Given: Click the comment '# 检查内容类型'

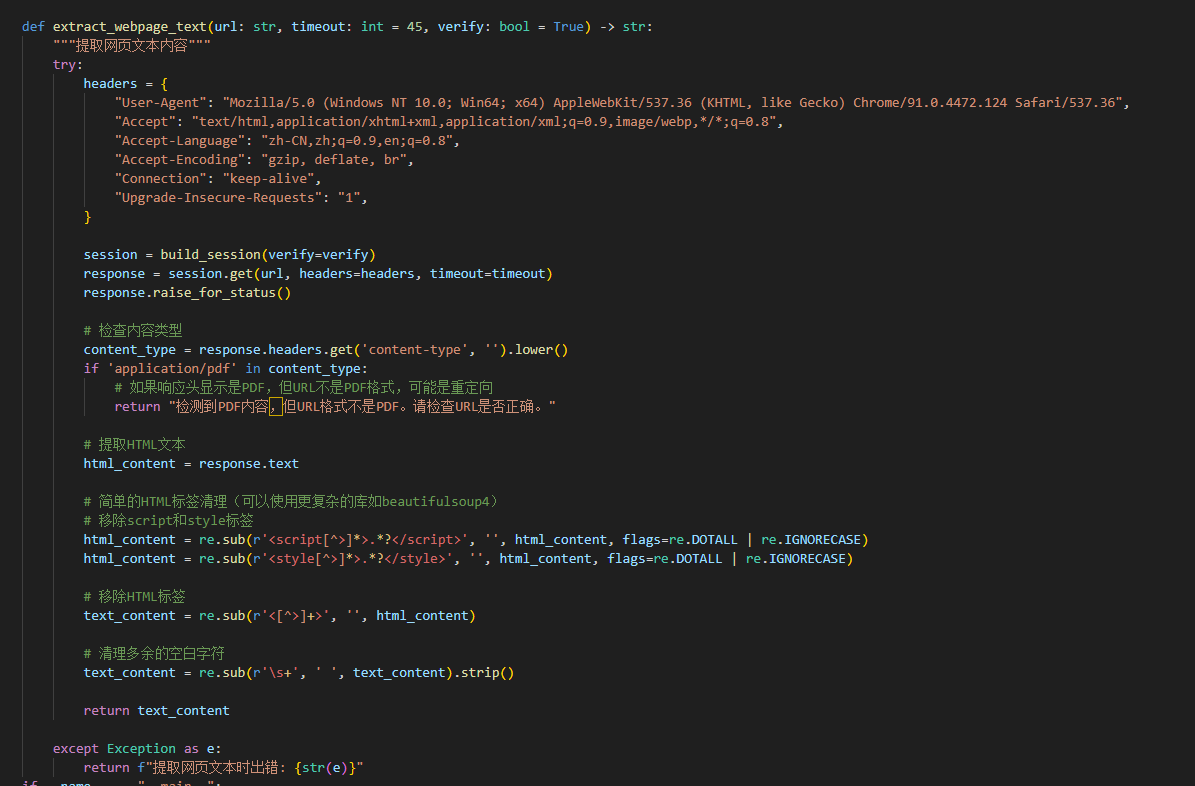Looking at the screenshot, I should click(133, 331).
